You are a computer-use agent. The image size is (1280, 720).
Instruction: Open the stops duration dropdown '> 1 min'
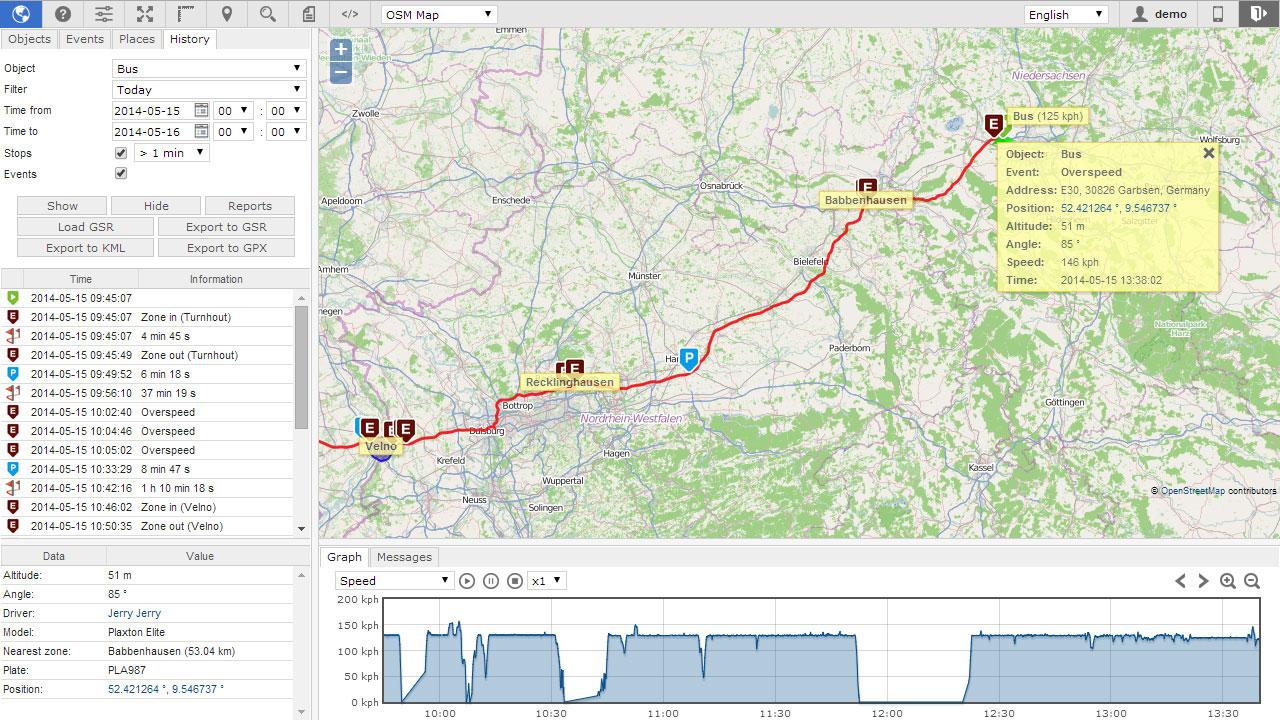(x=172, y=153)
